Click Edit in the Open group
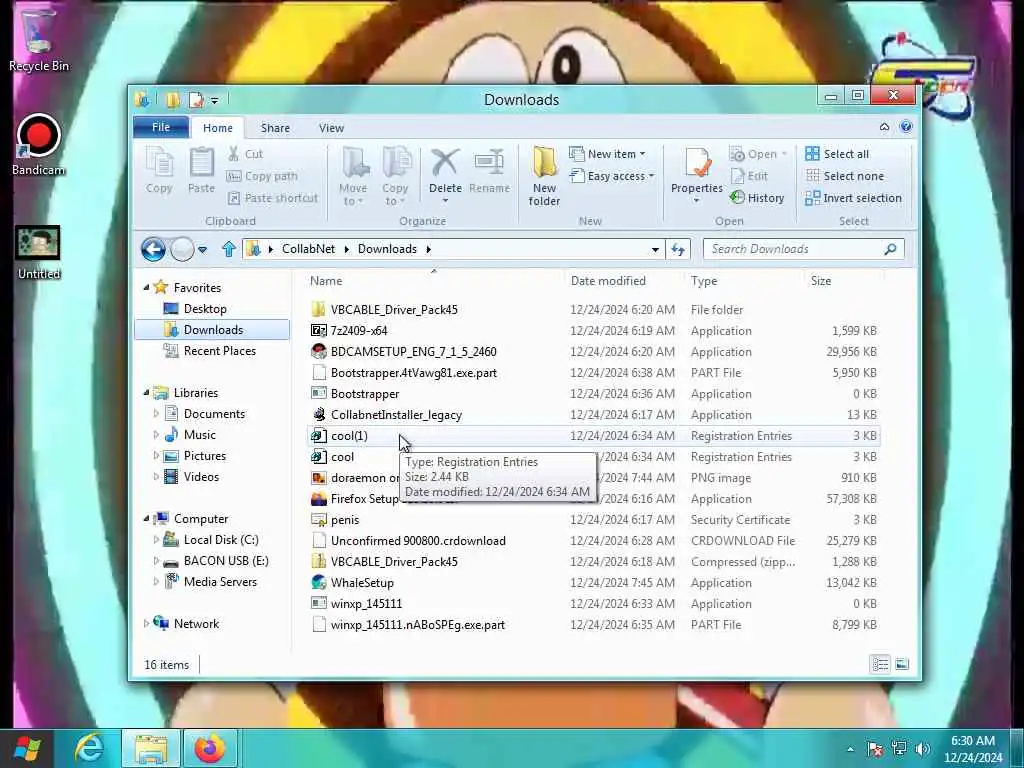 749,176
